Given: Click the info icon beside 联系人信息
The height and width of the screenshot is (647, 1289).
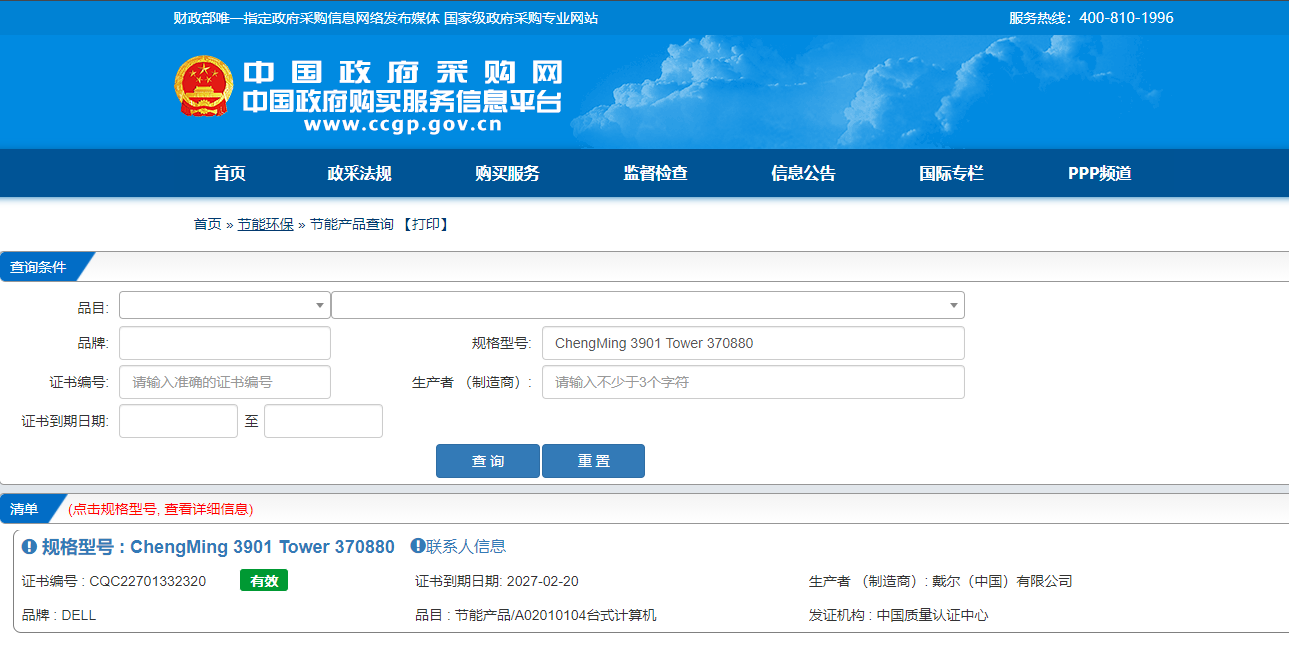Looking at the screenshot, I should click(417, 546).
